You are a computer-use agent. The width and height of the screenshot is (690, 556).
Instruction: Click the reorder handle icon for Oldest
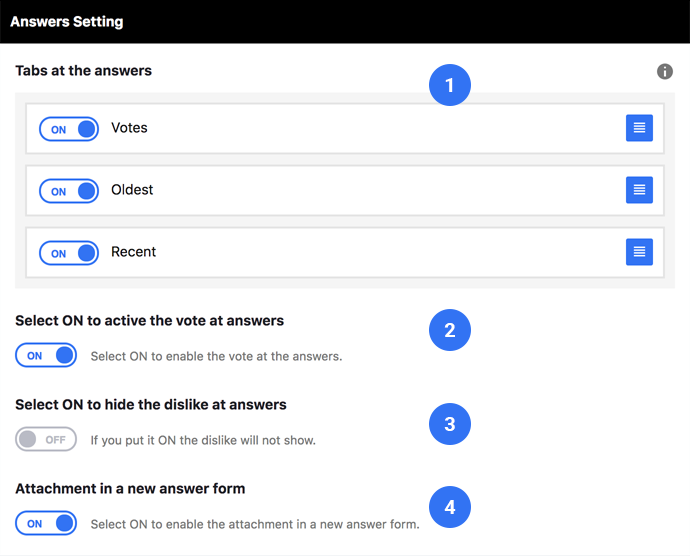[x=639, y=190]
